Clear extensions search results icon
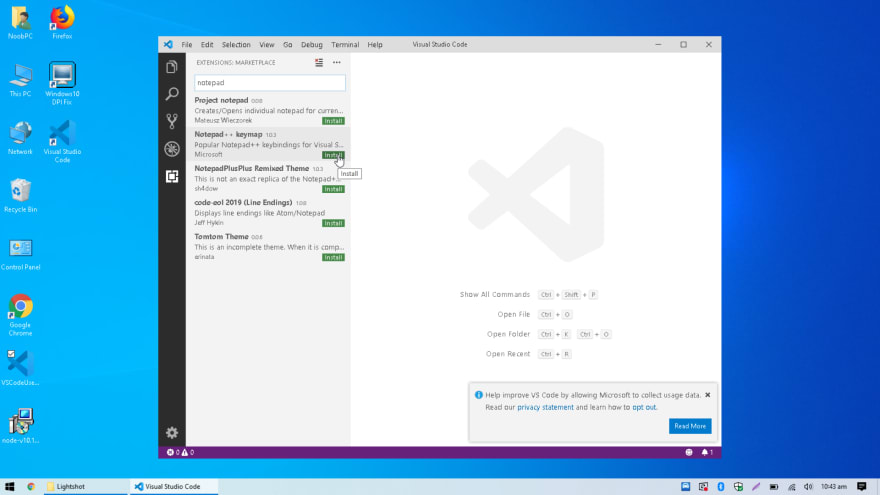The height and width of the screenshot is (495, 880). coord(319,62)
